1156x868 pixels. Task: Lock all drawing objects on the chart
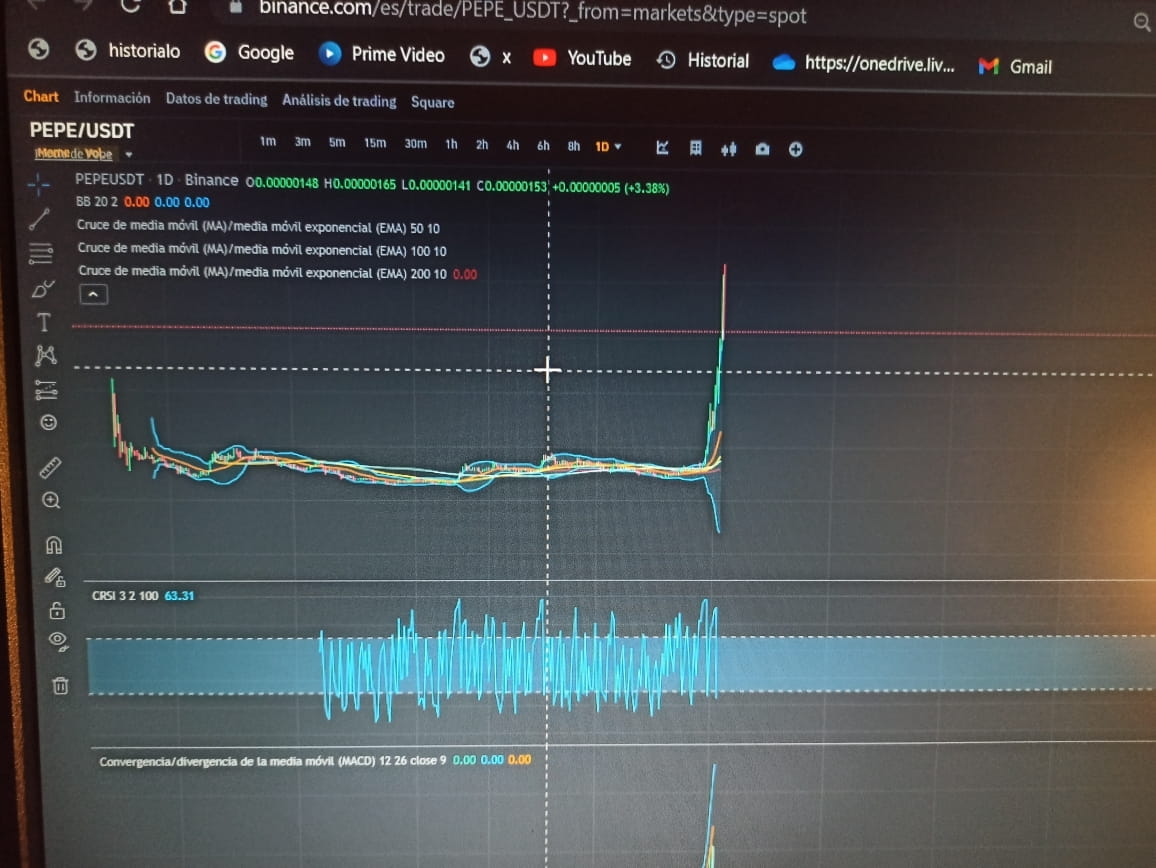[58, 610]
